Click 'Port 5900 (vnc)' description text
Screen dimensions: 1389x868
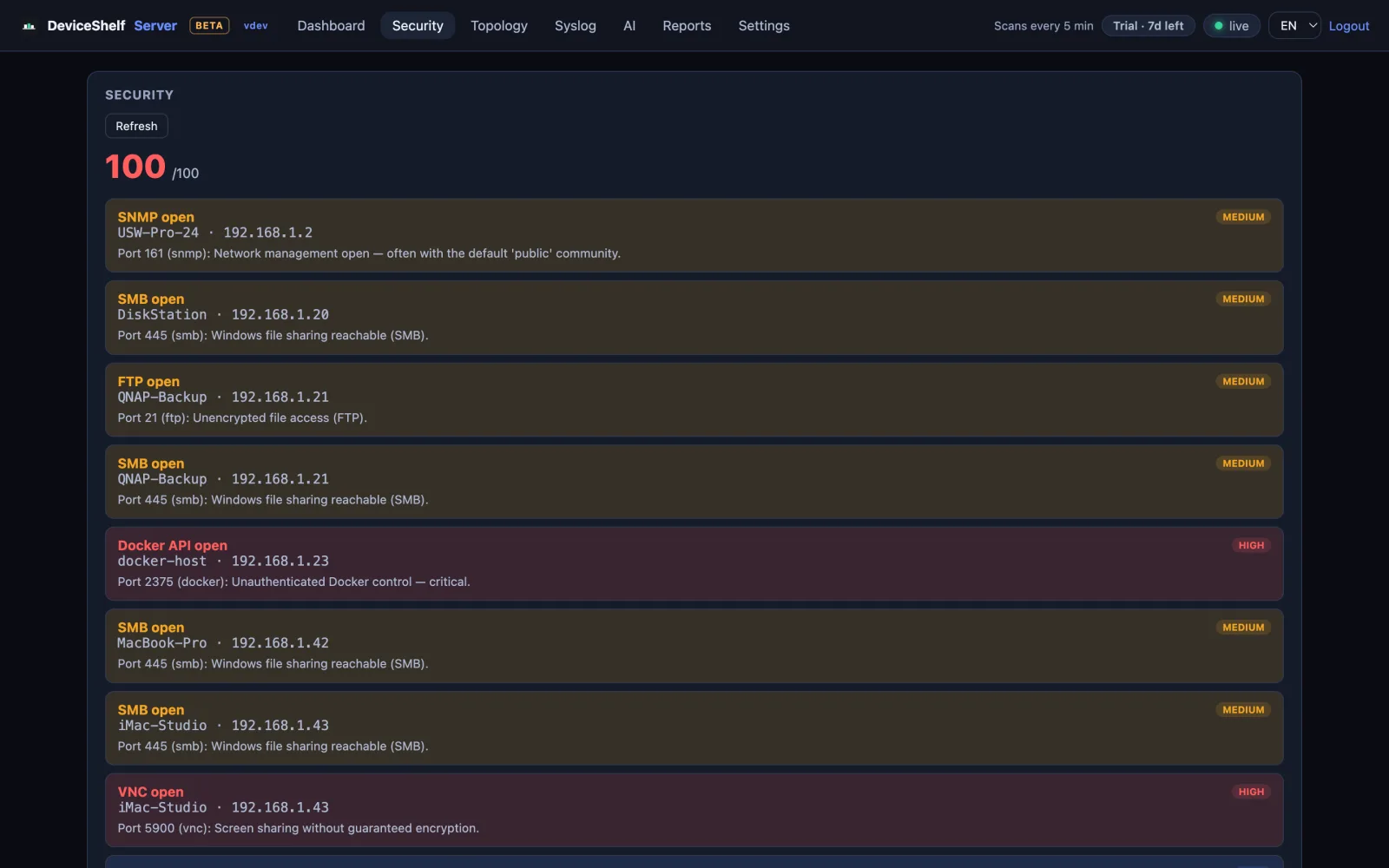299,828
